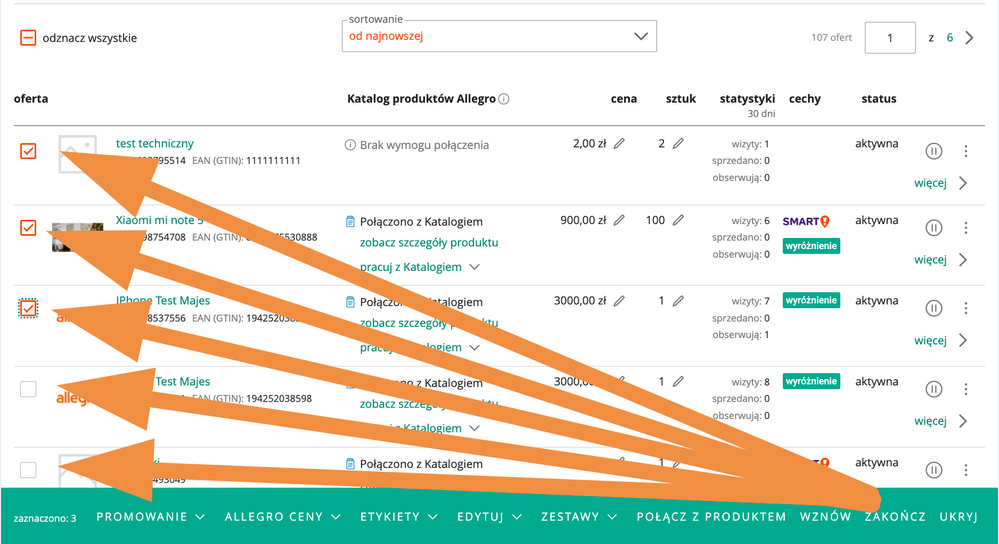Image resolution: width=999 pixels, height=544 pixels.
Task: Click 'wyróżnienie' badge on offer with 8 visits
Action: [x=811, y=382]
